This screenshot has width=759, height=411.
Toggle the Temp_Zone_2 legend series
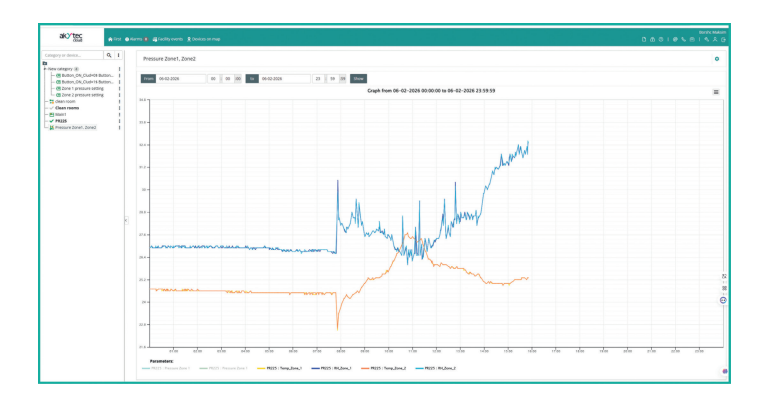pos(383,368)
